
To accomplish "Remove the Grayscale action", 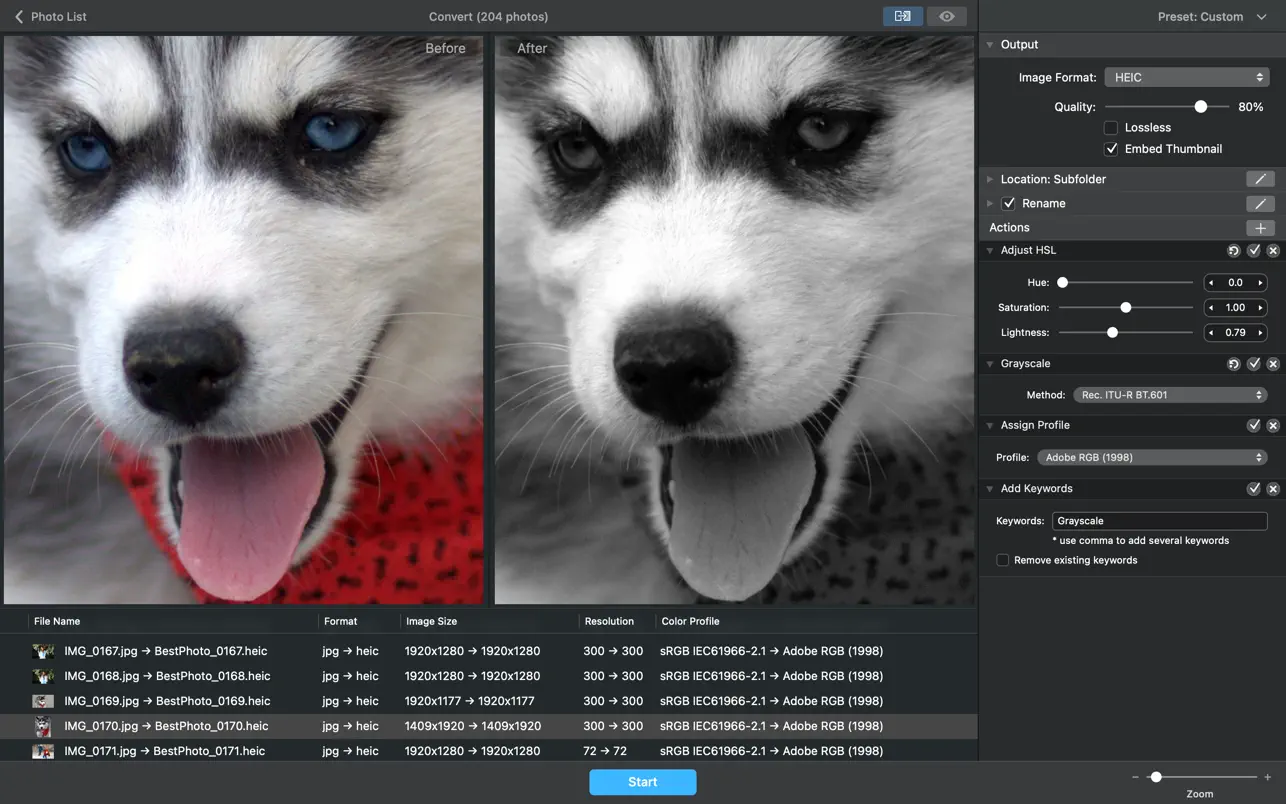I will (x=1273, y=364).
